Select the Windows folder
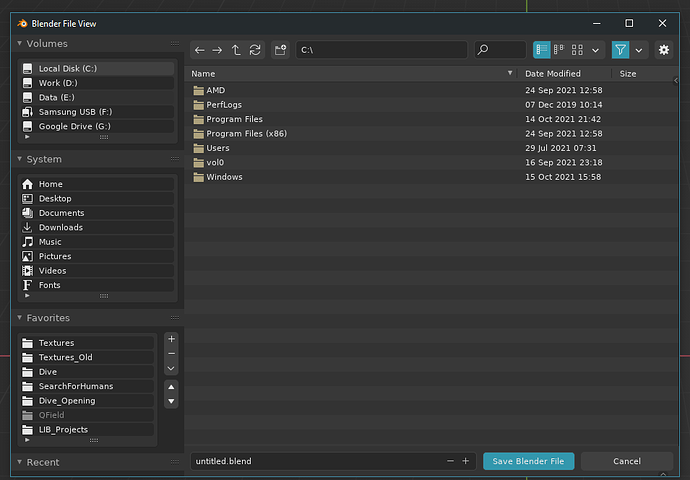This screenshot has width=690, height=480. tap(431, 177)
